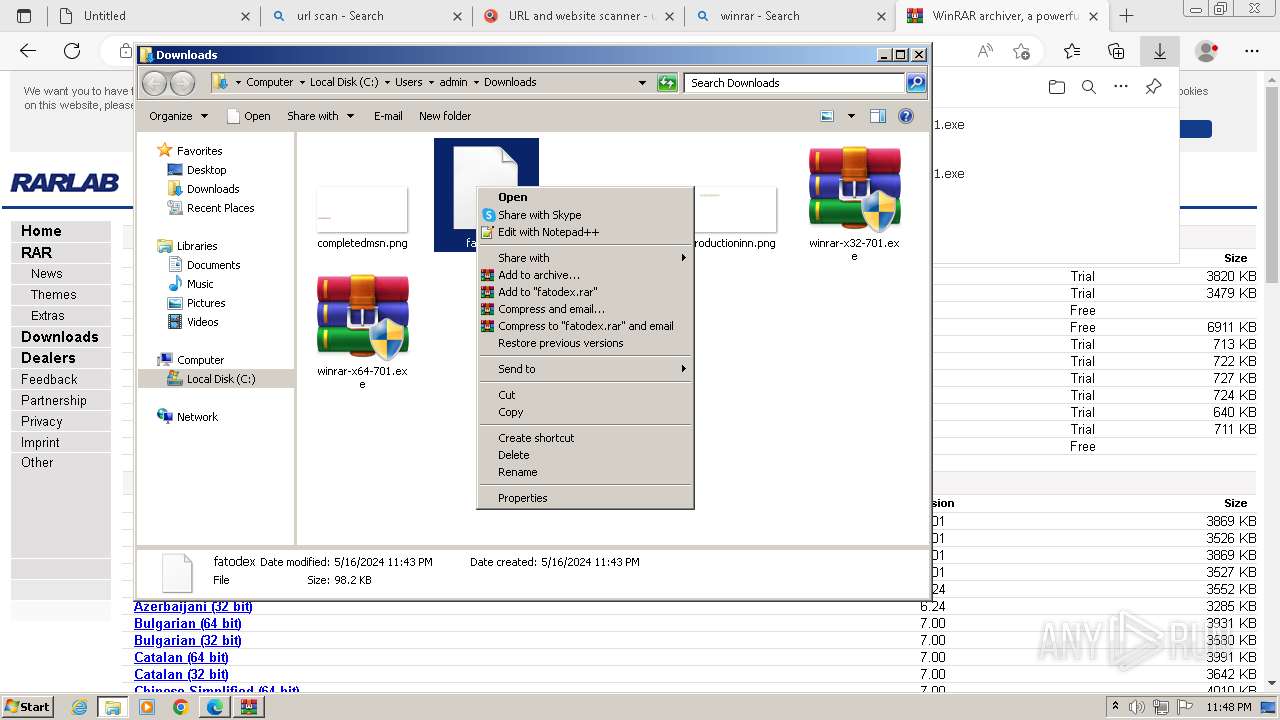This screenshot has height=720, width=1280.
Task: Select Local Disk (C:) in navigation pane
Action: click(x=211, y=379)
